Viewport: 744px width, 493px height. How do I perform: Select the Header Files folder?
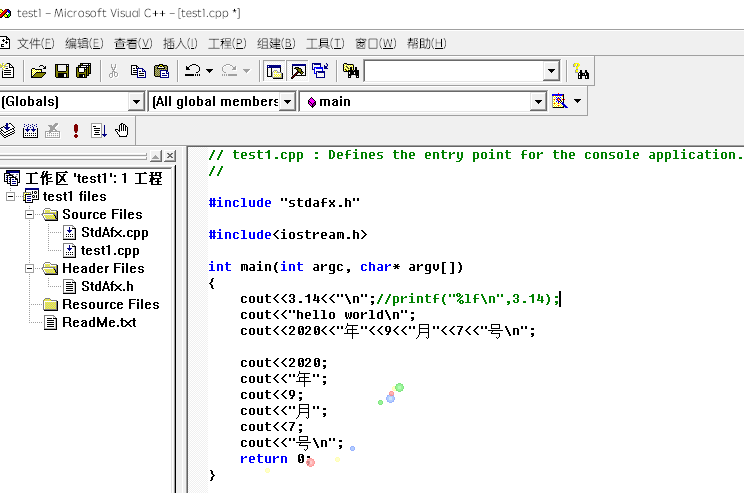pyautogui.click(x=103, y=268)
